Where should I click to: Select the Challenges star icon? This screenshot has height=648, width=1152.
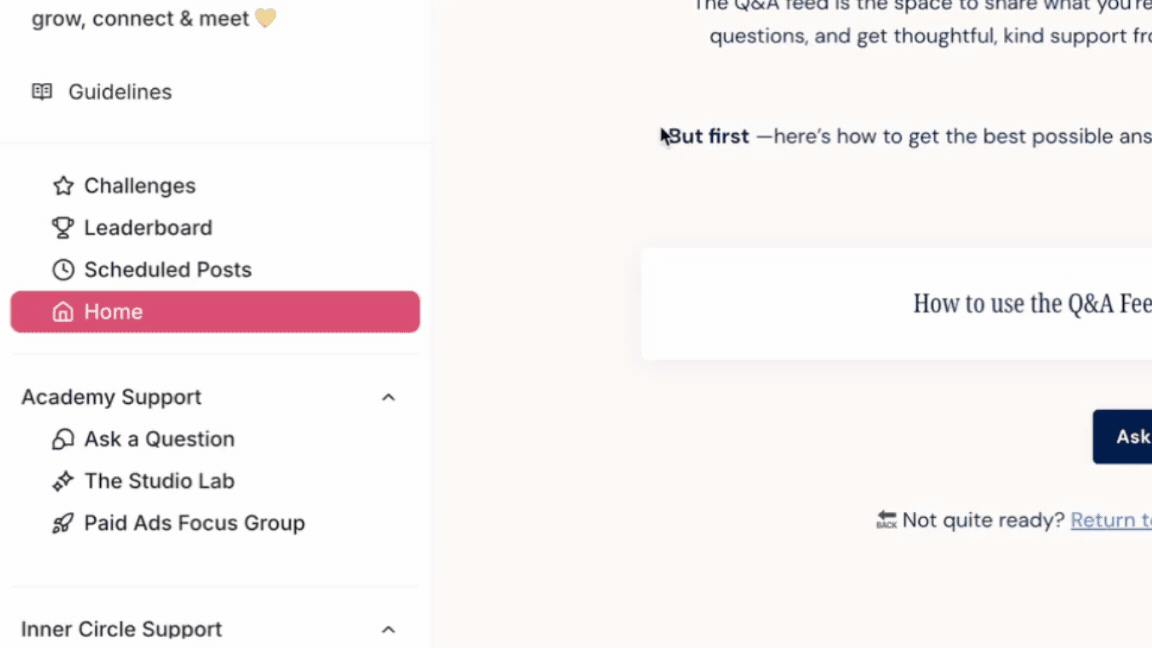pyautogui.click(x=63, y=185)
